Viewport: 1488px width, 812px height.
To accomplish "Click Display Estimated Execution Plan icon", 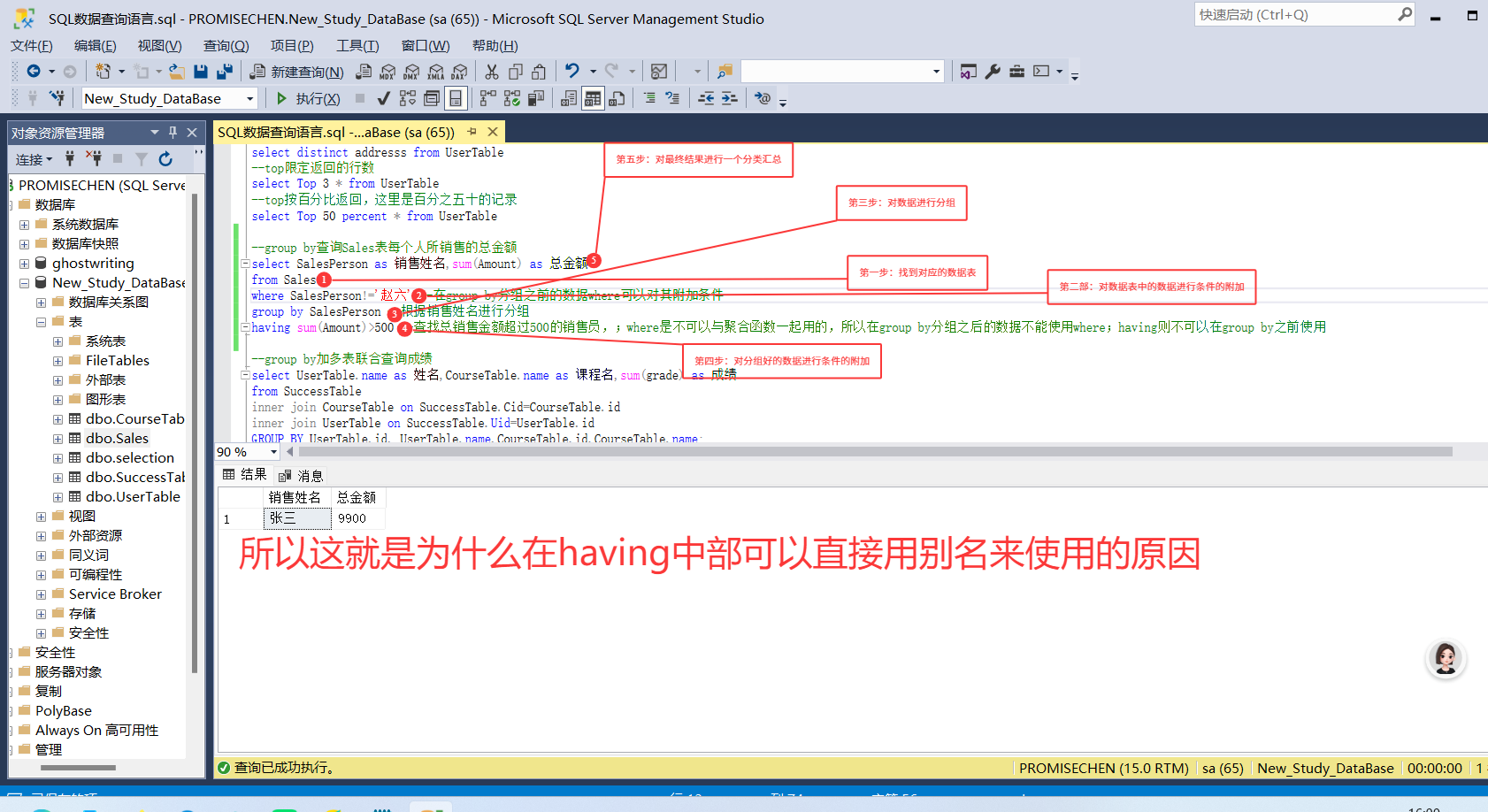I will coord(408,98).
